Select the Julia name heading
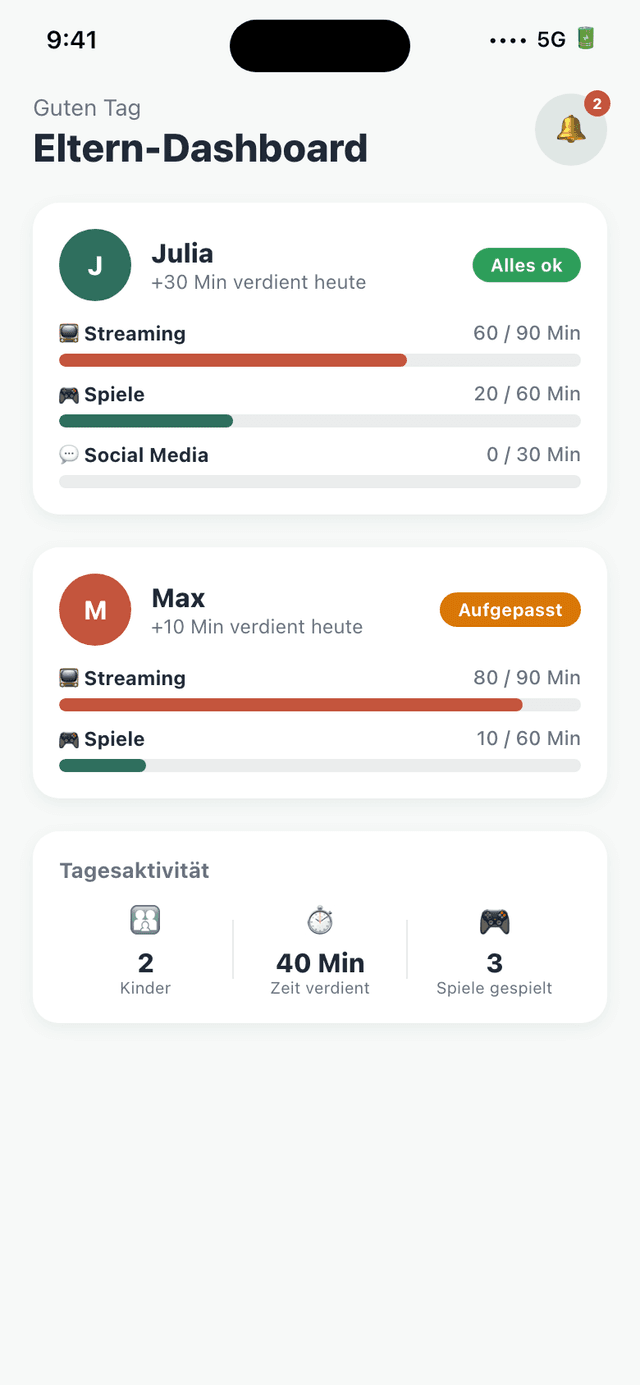The height and width of the screenshot is (1385, 640). [x=182, y=253]
